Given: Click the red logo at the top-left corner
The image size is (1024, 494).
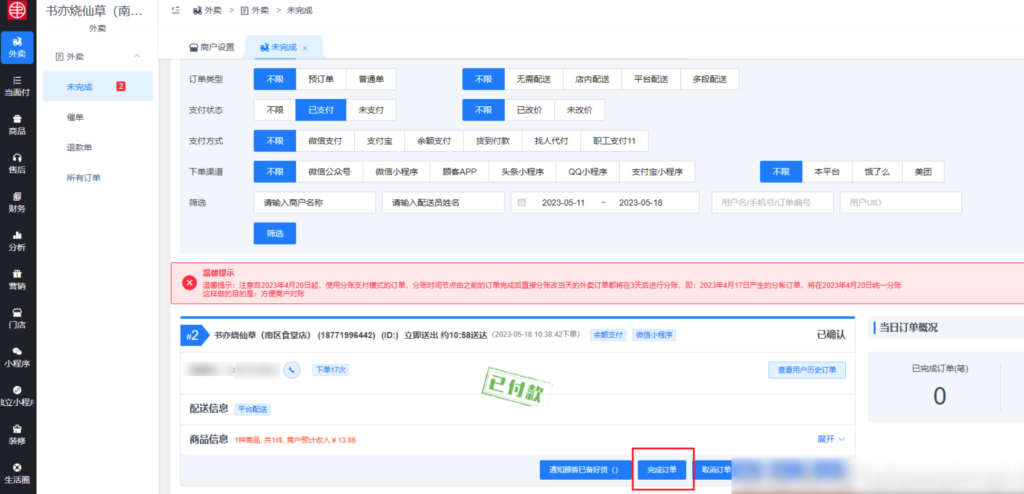Looking at the screenshot, I should pyautogui.click(x=17, y=11).
